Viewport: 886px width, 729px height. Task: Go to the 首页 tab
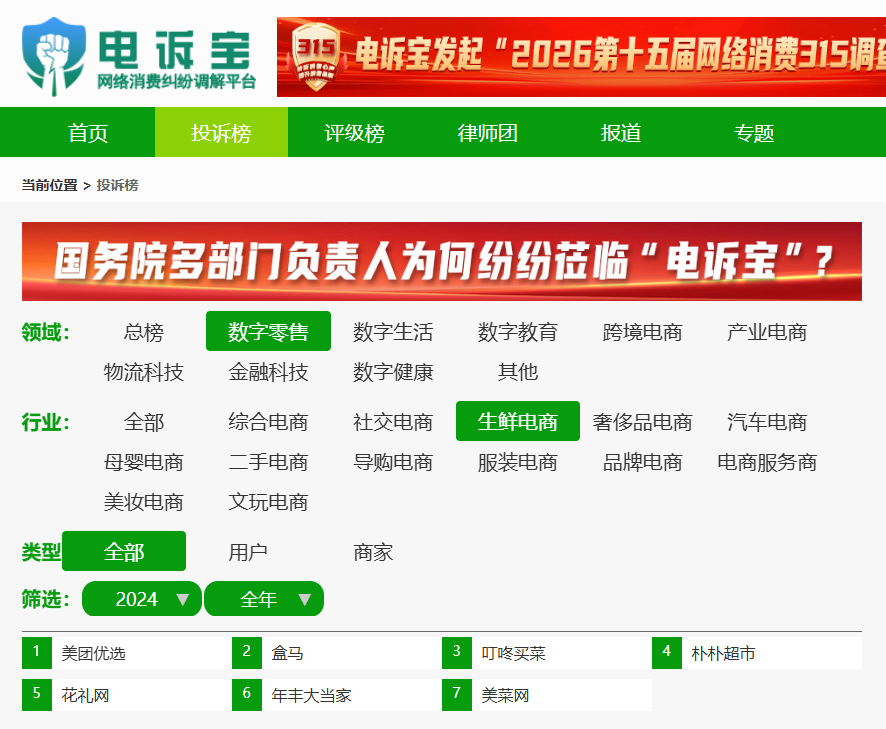tap(88, 133)
